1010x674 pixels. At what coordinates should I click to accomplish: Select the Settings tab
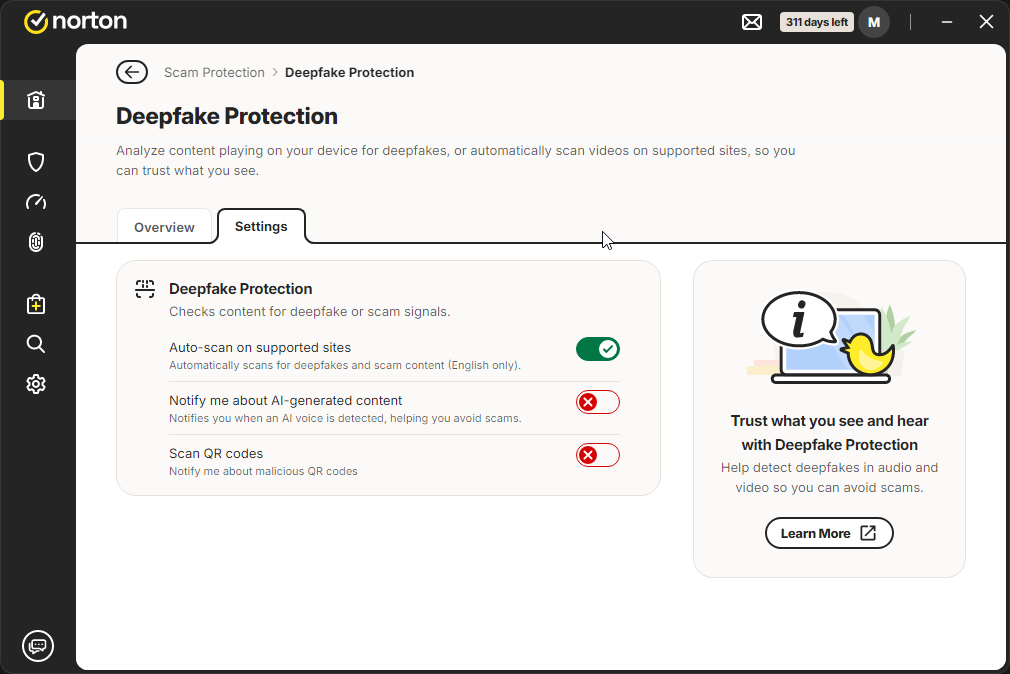pos(261,226)
